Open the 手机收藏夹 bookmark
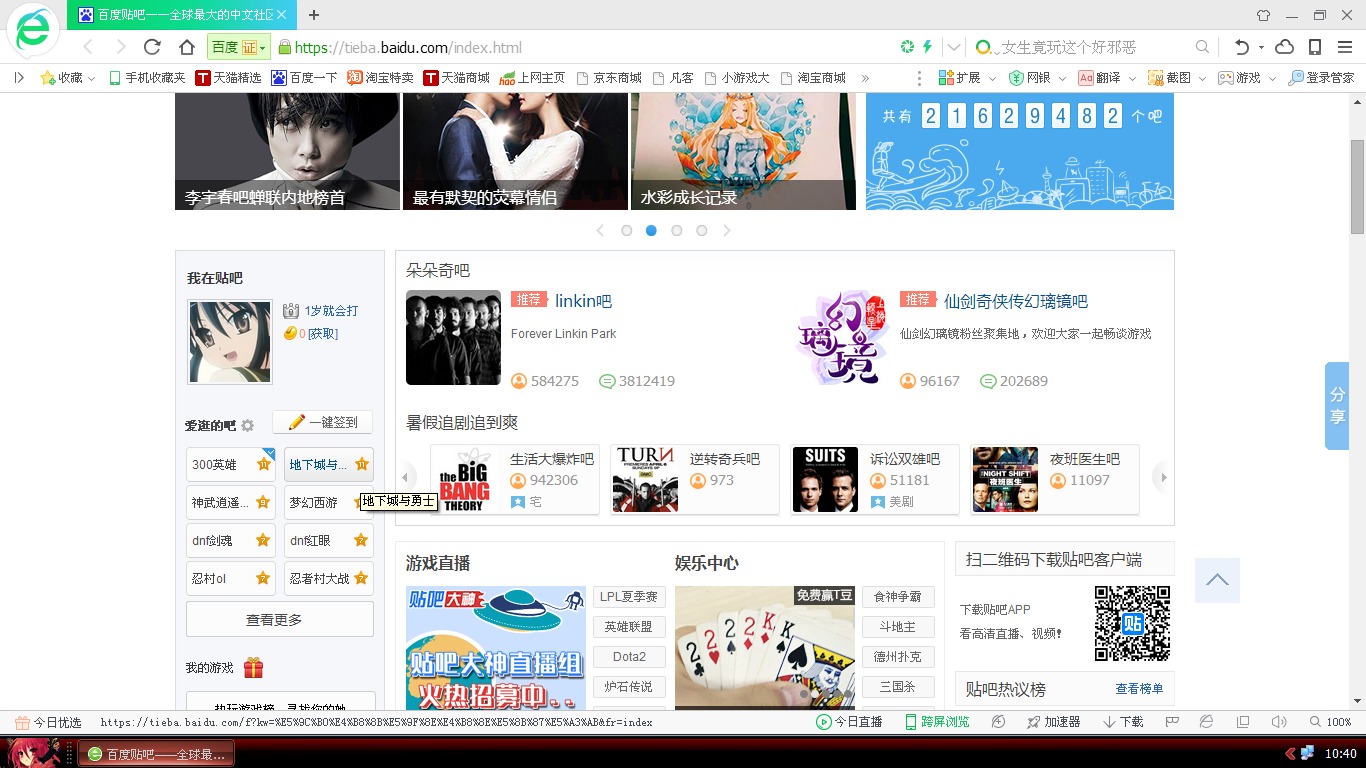Viewport: 1366px width, 768px height. pos(147,77)
